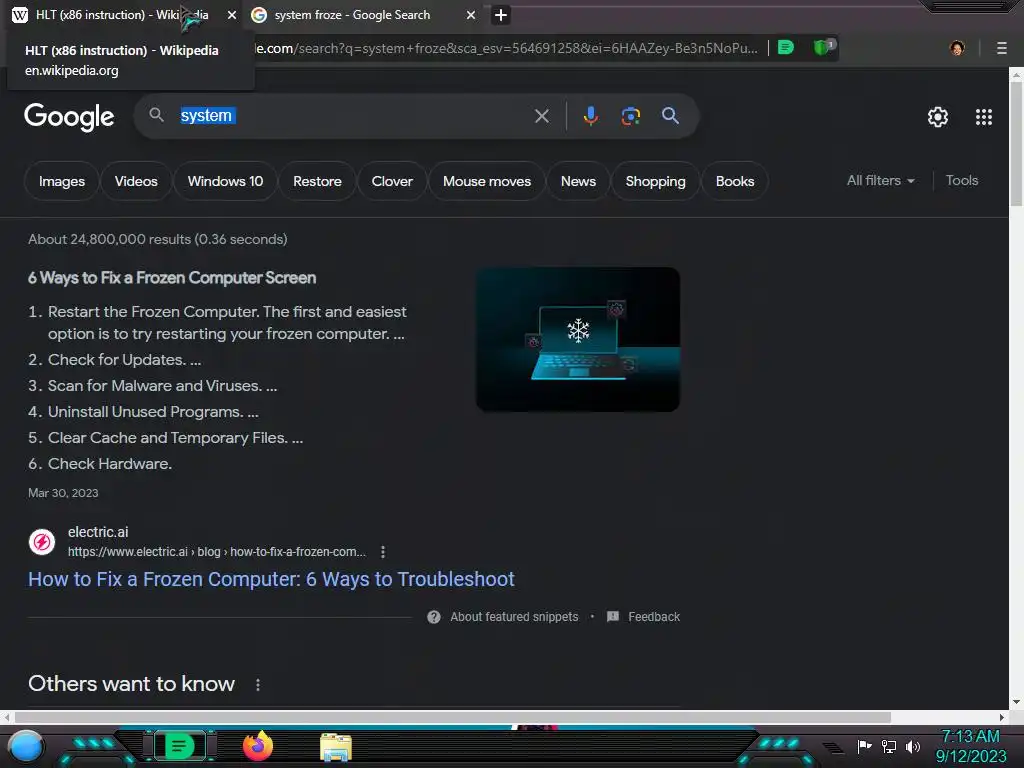Click the green shield extension icon
The image size is (1024, 768).
(823, 47)
